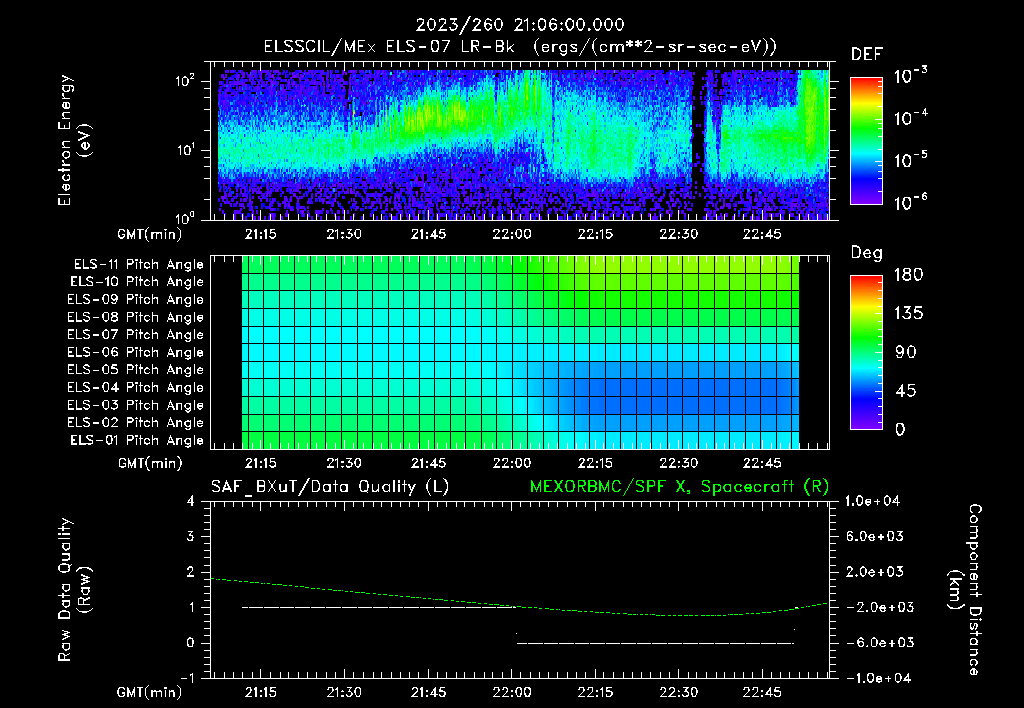1024x708 pixels.
Task: Select the ELS-08 Pitch Angle row label
Action: point(135,317)
